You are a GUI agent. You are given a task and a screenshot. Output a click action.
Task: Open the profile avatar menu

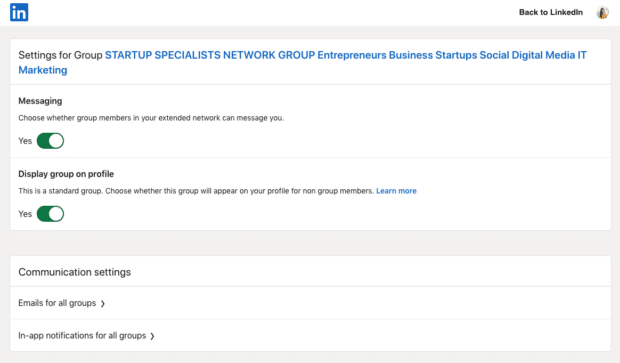[x=602, y=13]
